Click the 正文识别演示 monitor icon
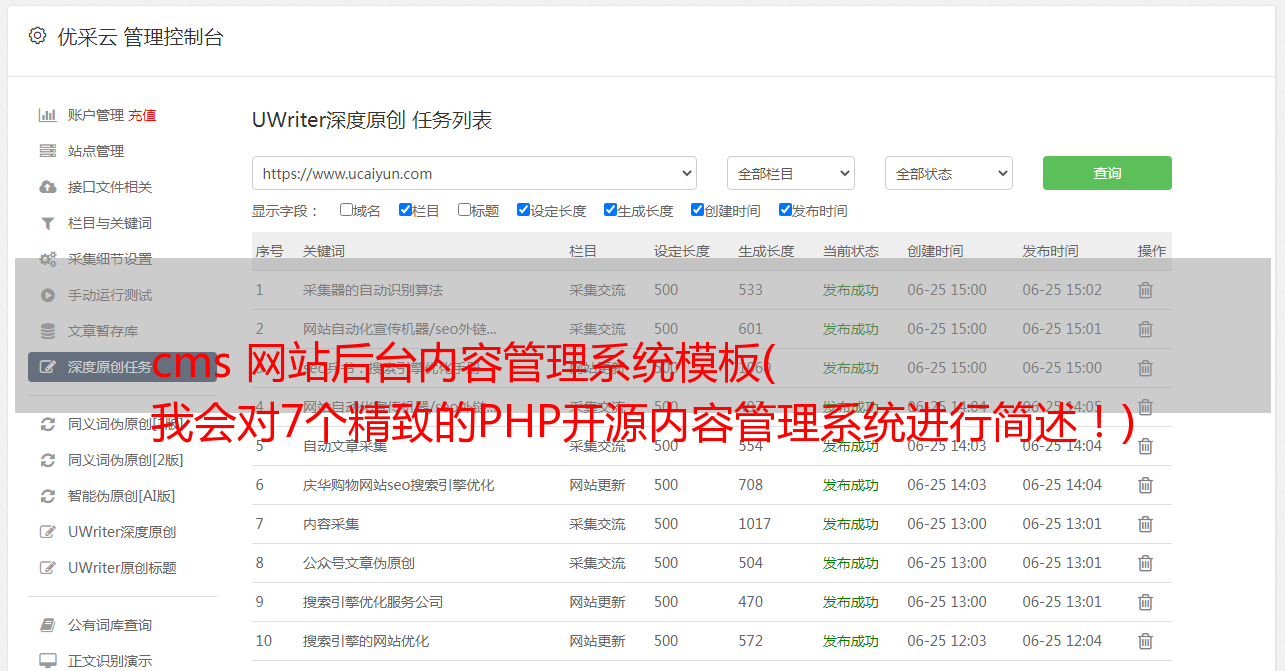 pos(47,661)
